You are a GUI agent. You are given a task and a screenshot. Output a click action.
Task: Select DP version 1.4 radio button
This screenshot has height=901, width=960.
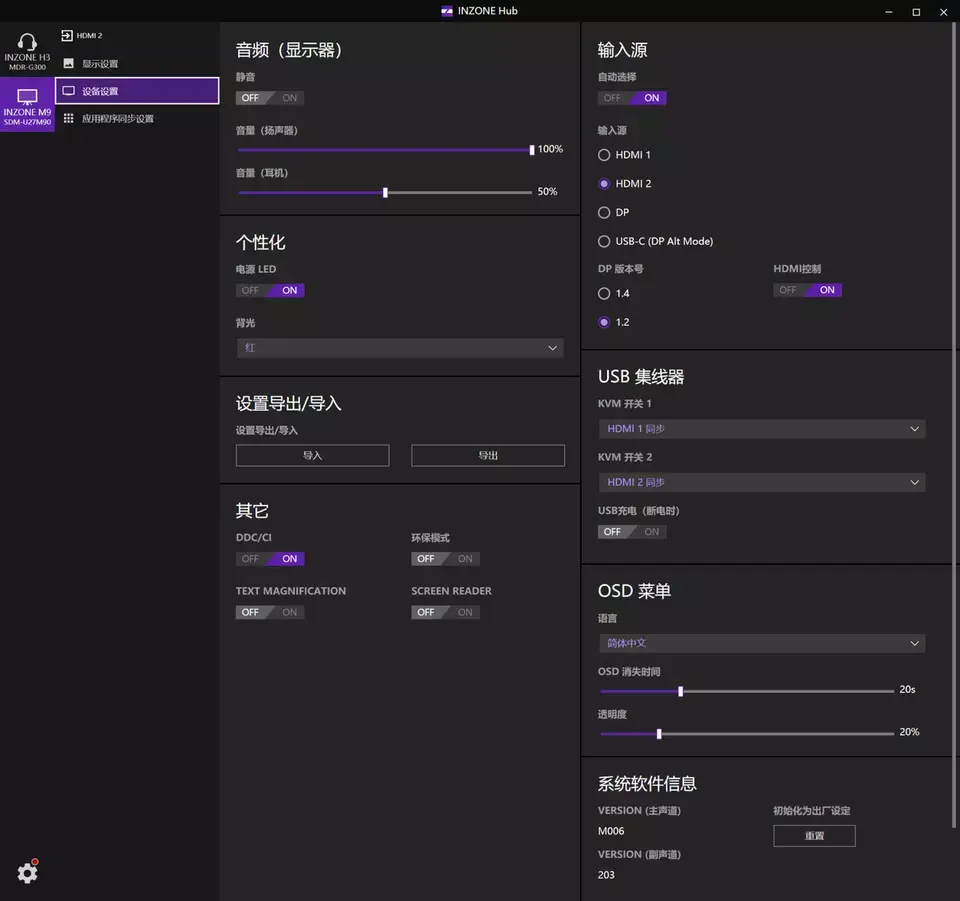(604, 293)
